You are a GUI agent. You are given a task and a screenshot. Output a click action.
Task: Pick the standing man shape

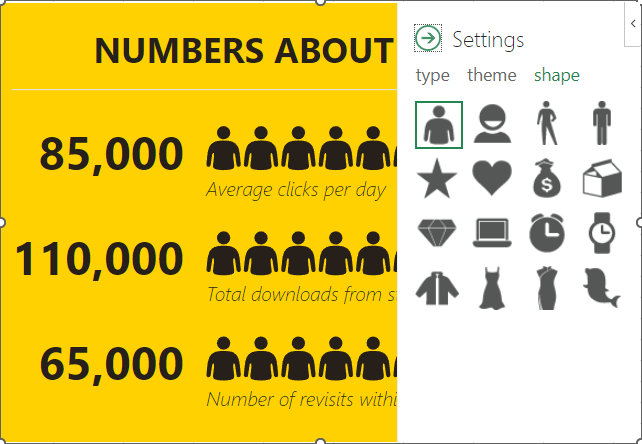pyautogui.click(x=601, y=124)
